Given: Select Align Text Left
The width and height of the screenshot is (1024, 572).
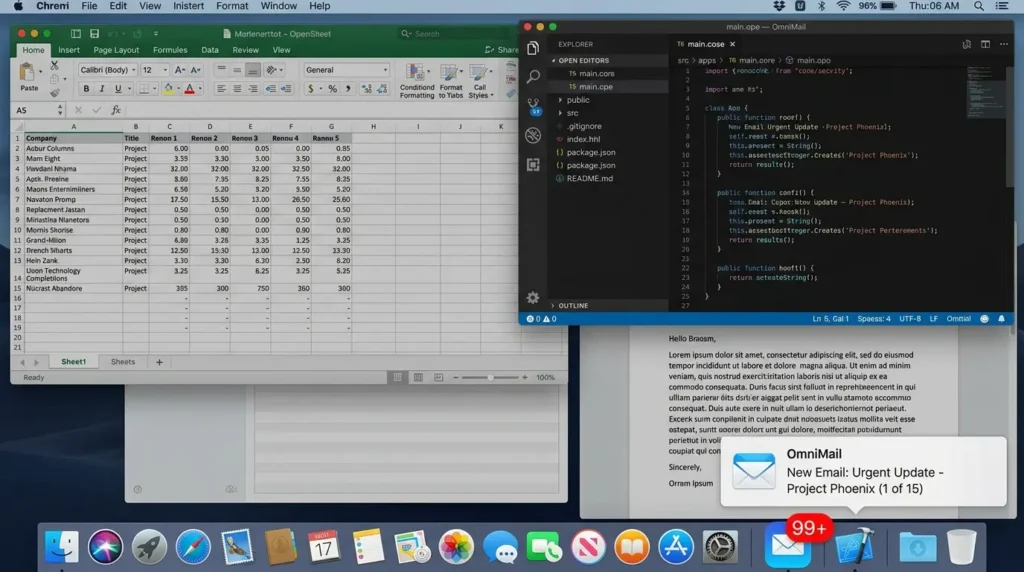Looking at the screenshot, I should click(x=221, y=89).
